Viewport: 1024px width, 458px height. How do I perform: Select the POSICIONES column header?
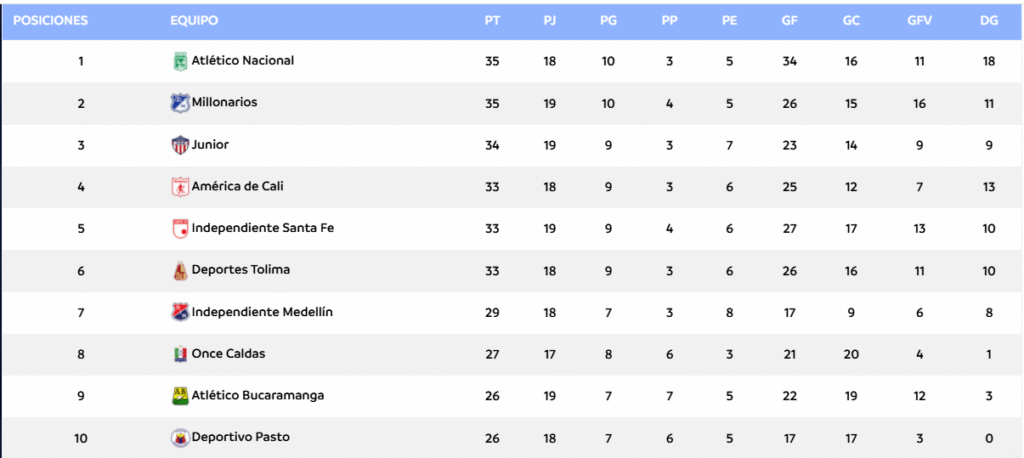[50, 20]
